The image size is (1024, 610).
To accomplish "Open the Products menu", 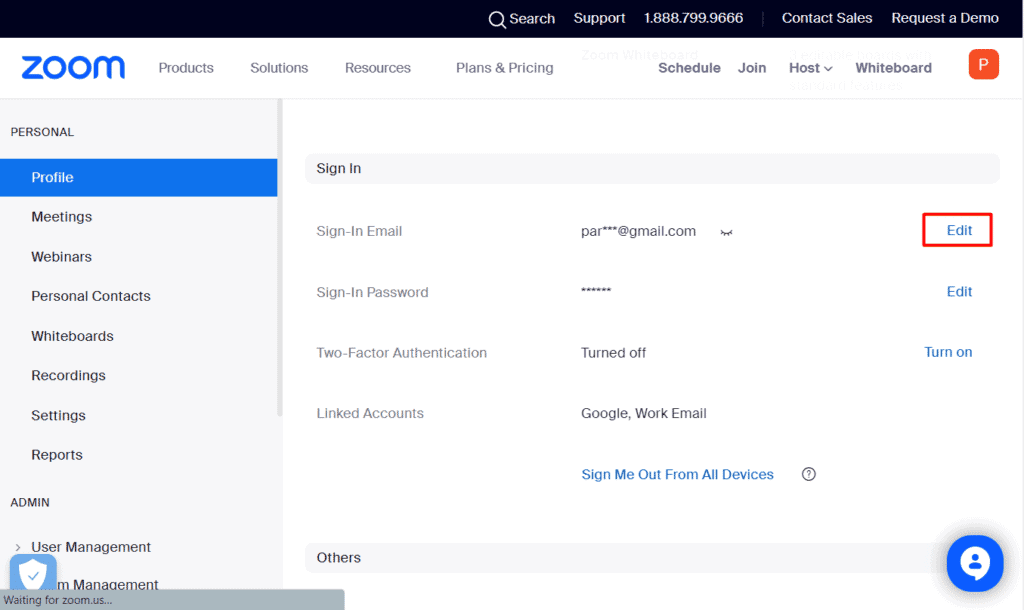I will (186, 67).
